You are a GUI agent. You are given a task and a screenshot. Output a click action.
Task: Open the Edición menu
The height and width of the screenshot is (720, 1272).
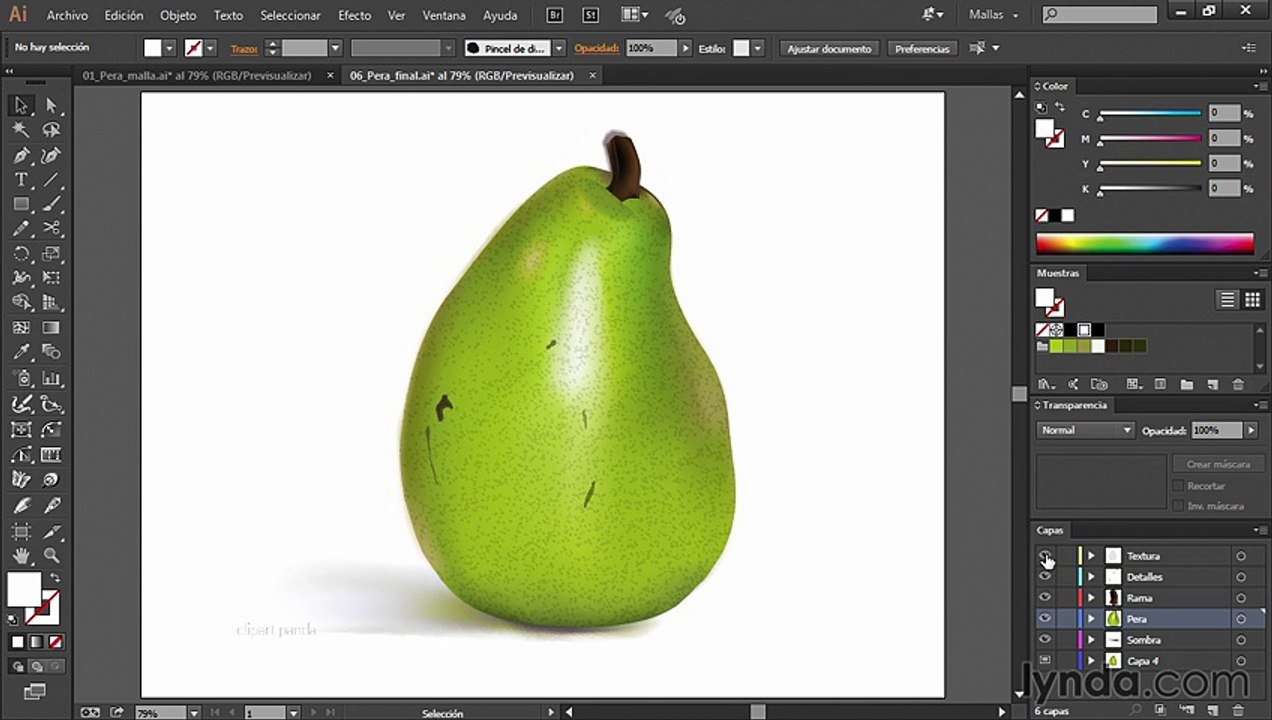[x=124, y=15]
